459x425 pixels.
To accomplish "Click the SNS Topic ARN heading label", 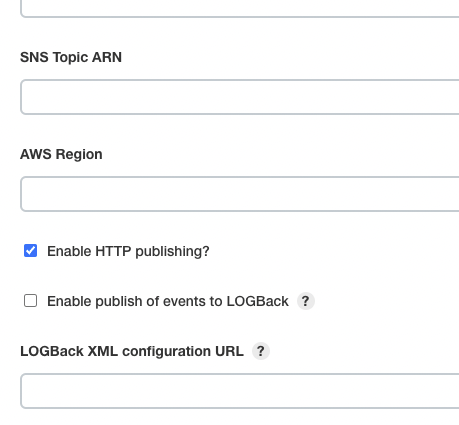I will point(71,57).
